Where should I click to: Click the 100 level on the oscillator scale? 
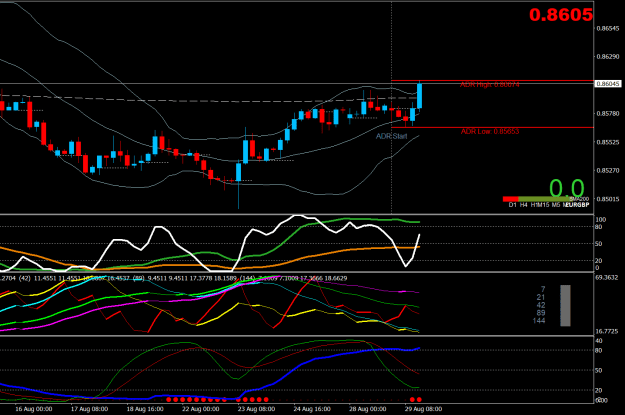click(600, 220)
